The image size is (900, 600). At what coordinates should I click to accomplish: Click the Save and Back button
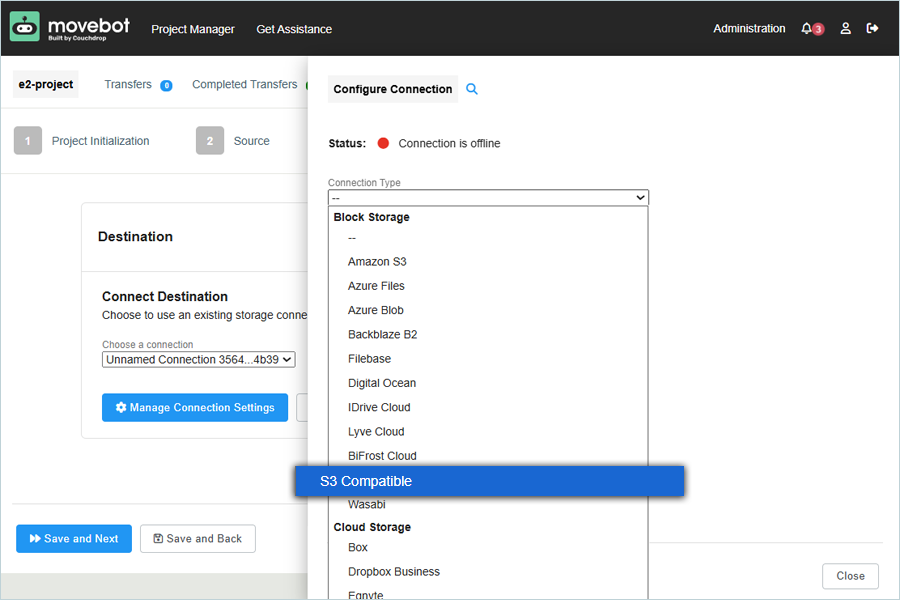click(197, 539)
